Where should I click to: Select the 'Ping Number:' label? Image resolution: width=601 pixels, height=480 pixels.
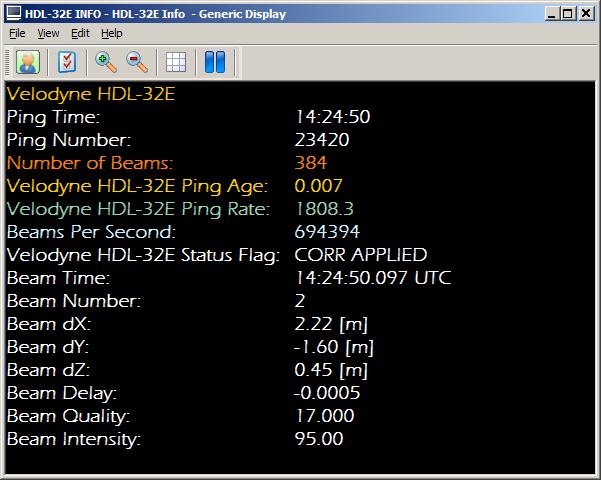point(69,140)
